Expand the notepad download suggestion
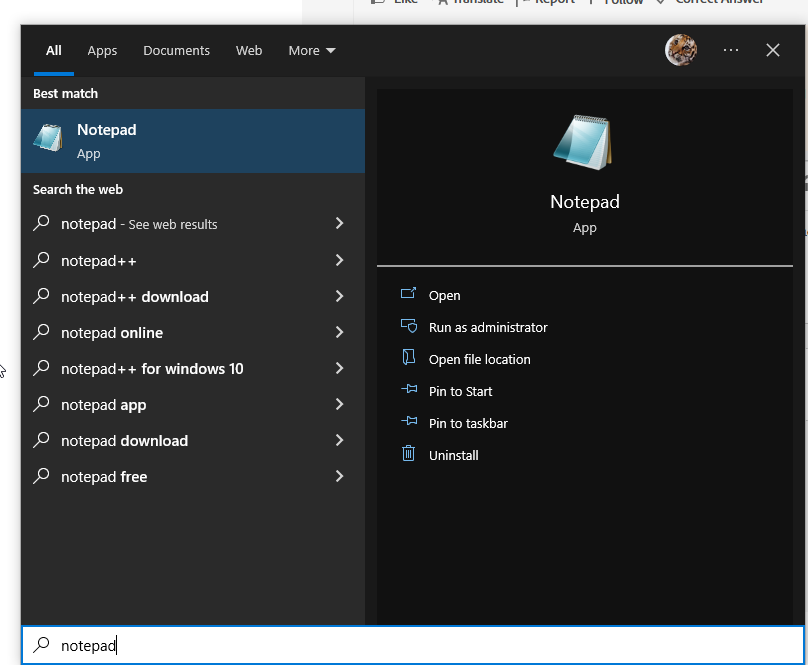 click(338, 440)
